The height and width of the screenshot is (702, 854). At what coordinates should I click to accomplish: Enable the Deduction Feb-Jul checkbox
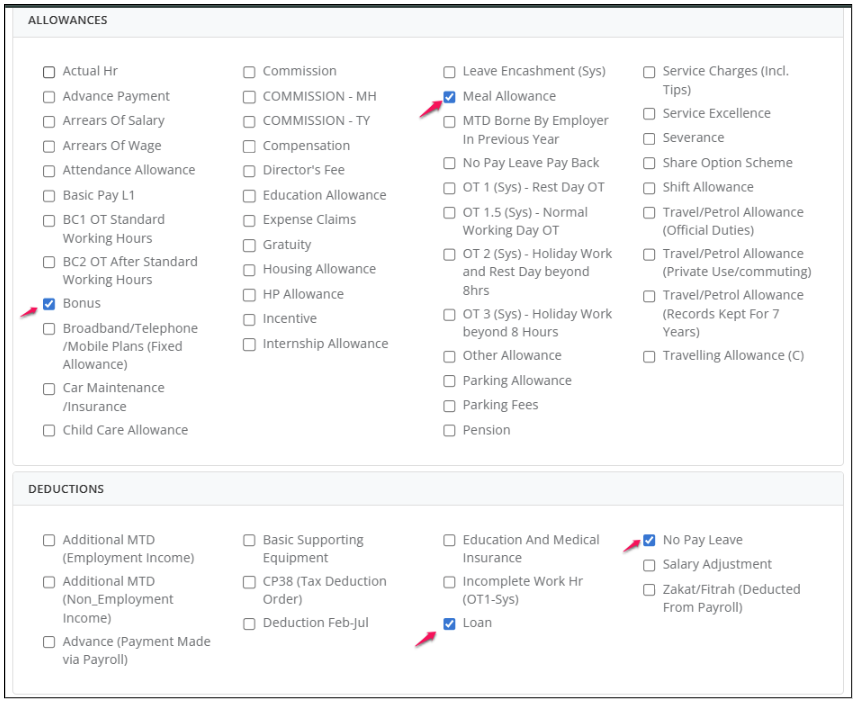(249, 624)
